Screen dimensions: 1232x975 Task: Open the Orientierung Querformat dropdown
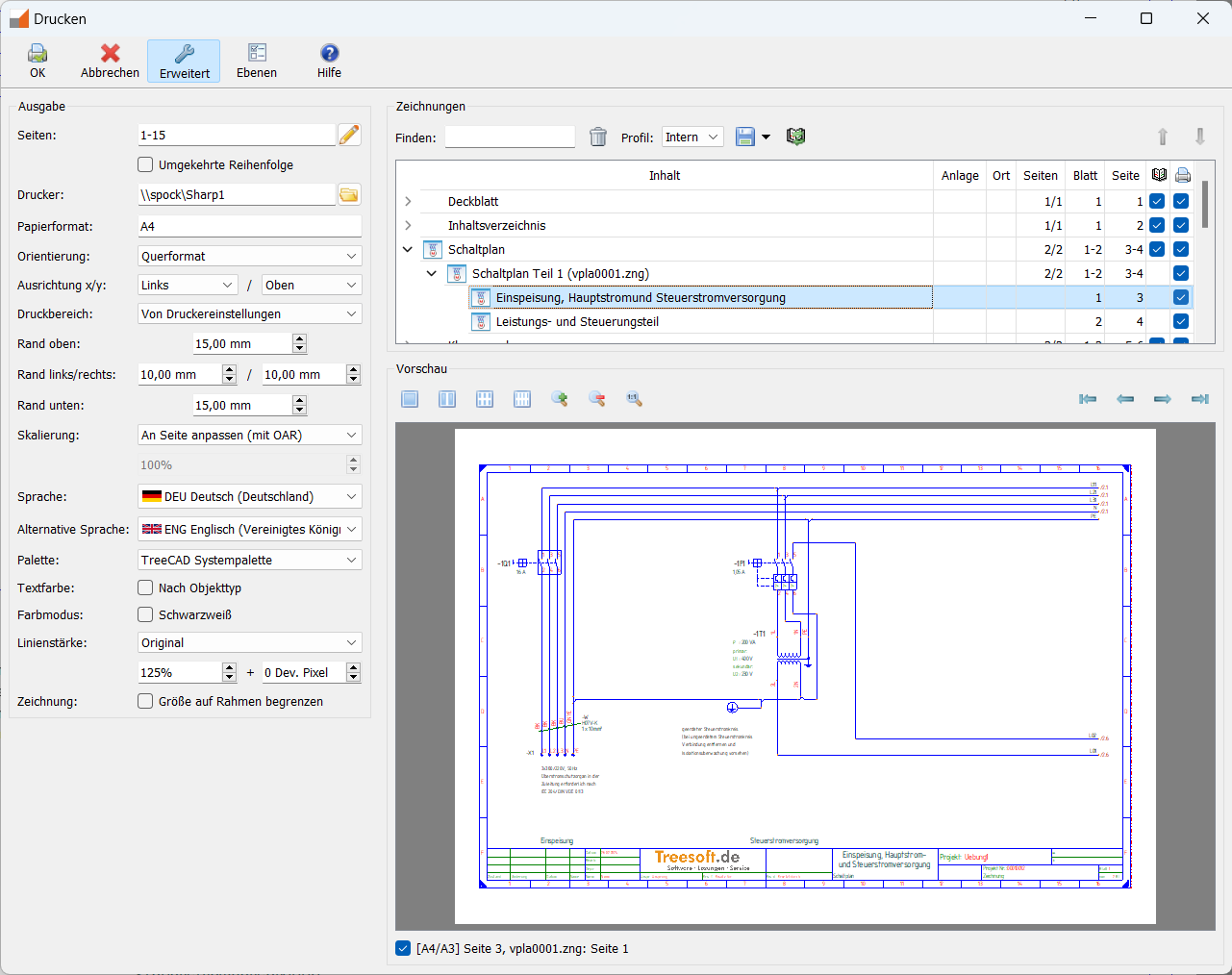pos(249,257)
